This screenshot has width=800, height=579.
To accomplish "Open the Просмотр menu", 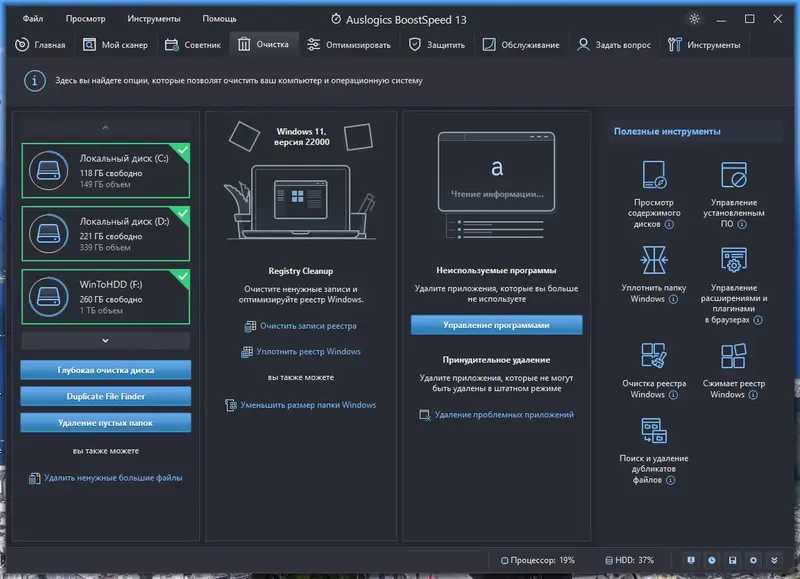I will click(85, 19).
